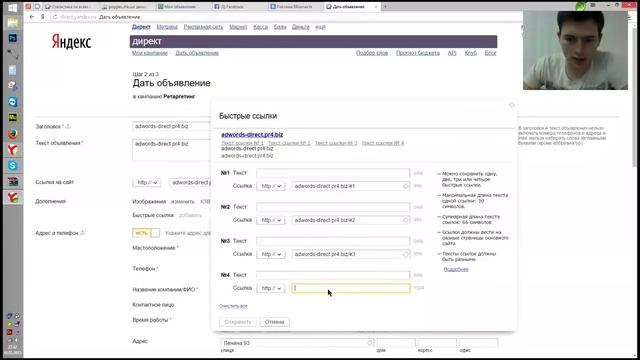Click the дом address field
The height and width of the screenshot is (360, 640).
pos(396,343)
